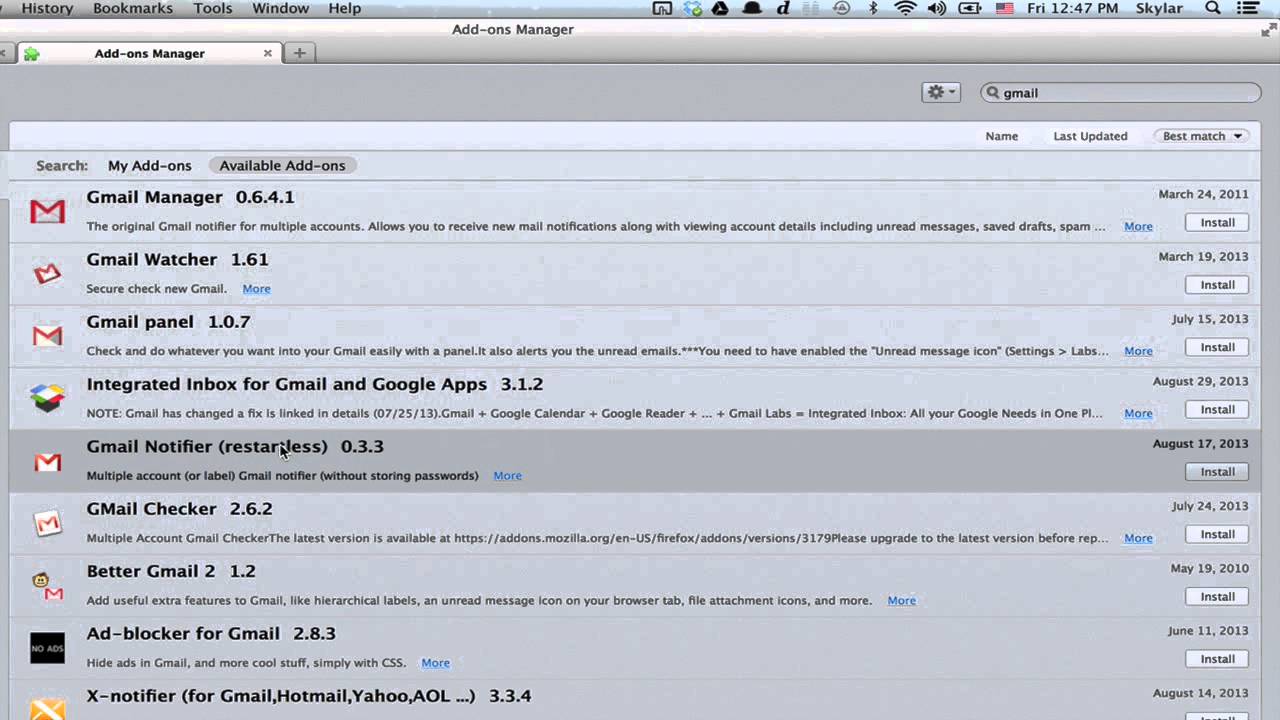This screenshot has height=720, width=1280.
Task: Select the Add-ons Manager tab
Action: (x=149, y=54)
